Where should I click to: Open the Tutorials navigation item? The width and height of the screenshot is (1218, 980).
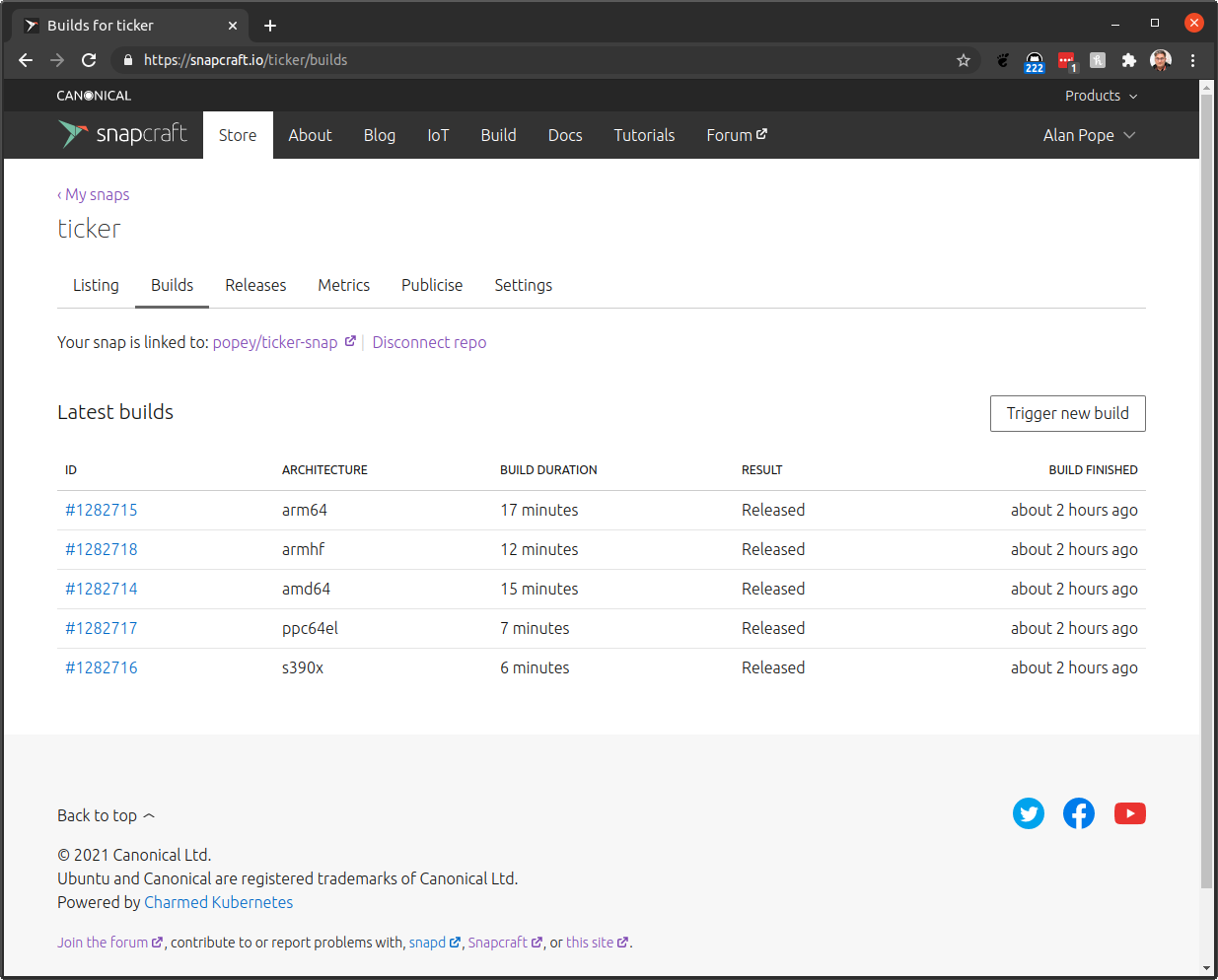pyautogui.click(x=644, y=135)
